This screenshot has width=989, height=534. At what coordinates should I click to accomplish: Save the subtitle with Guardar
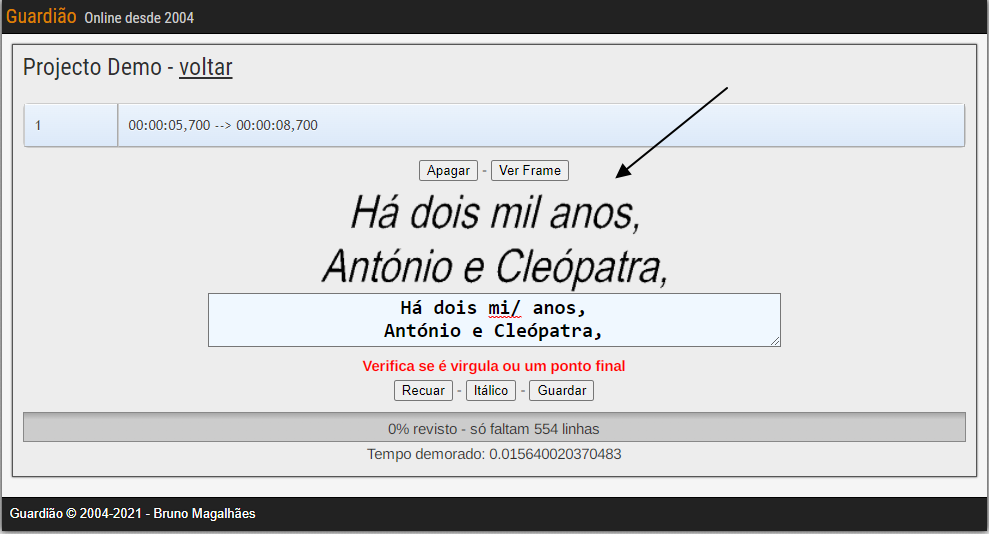point(561,391)
